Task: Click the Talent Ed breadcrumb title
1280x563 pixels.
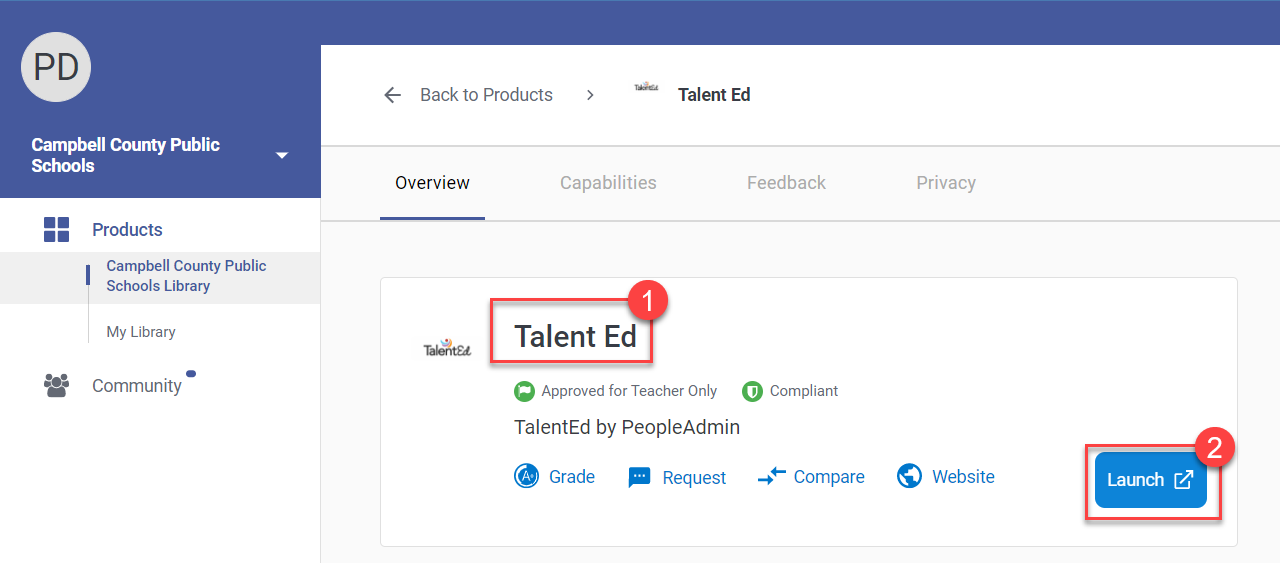Action: [714, 95]
